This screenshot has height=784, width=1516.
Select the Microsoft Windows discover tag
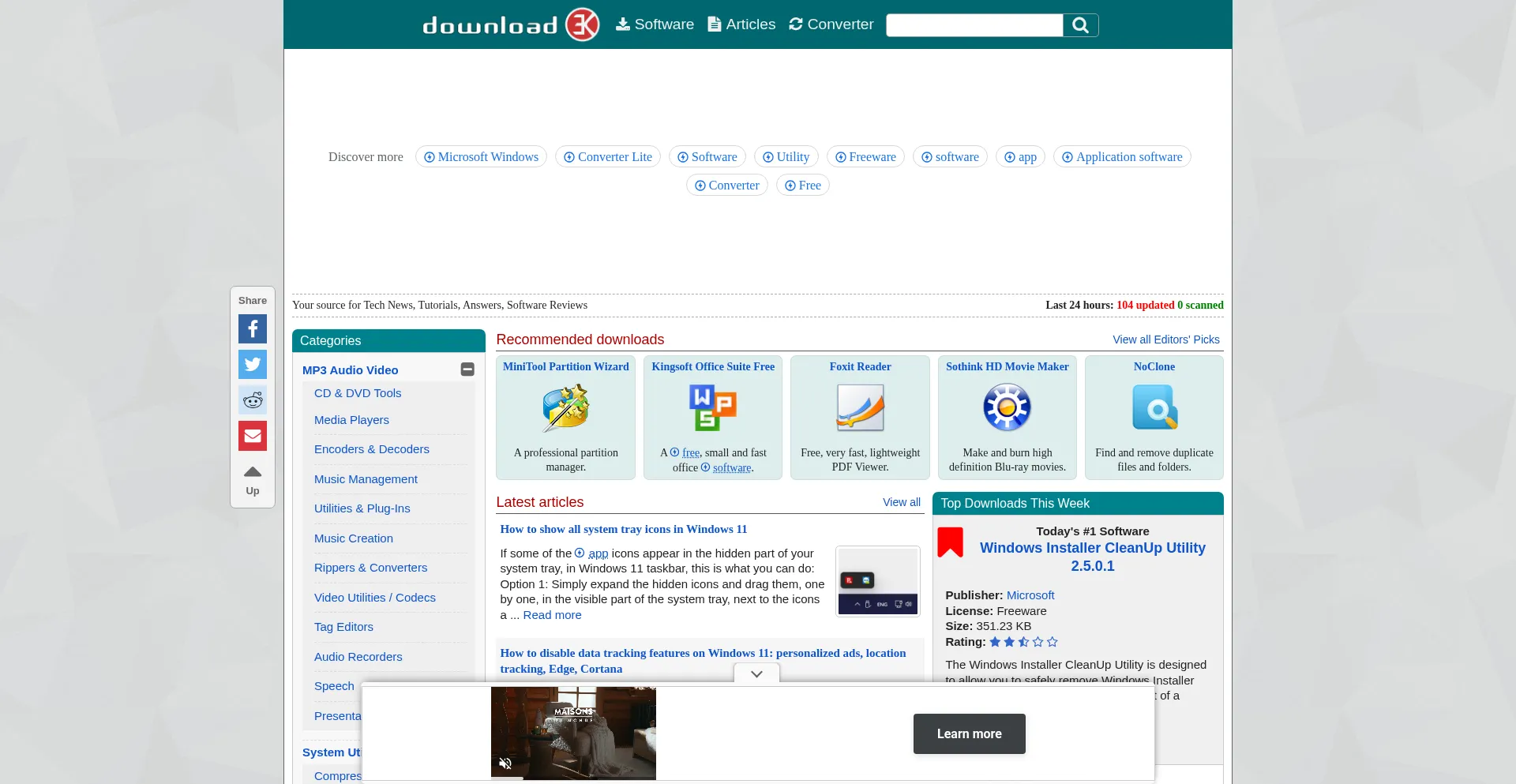click(481, 156)
